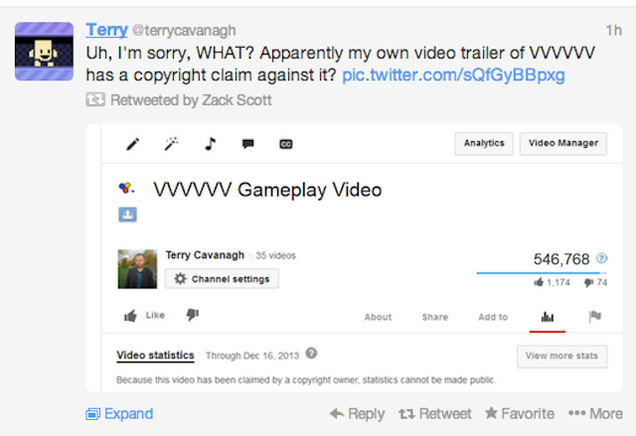Open the About tab
636x436 pixels.
click(378, 317)
